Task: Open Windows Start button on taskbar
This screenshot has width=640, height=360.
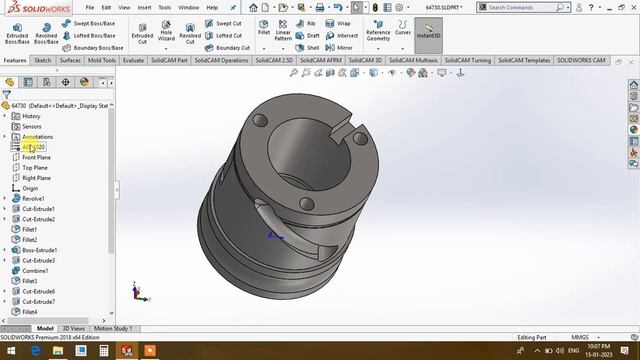Action: coord(11,351)
